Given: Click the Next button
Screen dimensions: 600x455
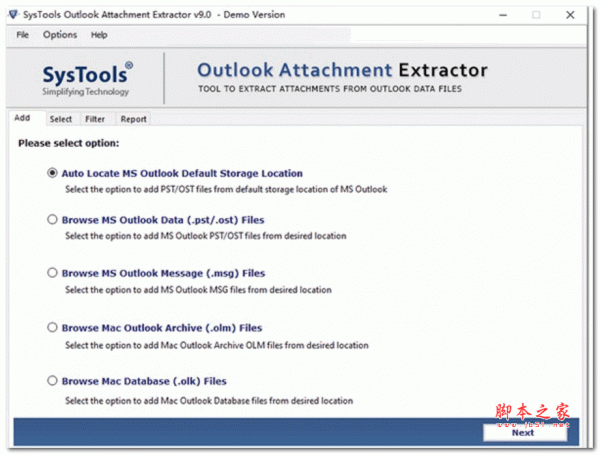Looking at the screenshot, I should click(x=525, y=433).
